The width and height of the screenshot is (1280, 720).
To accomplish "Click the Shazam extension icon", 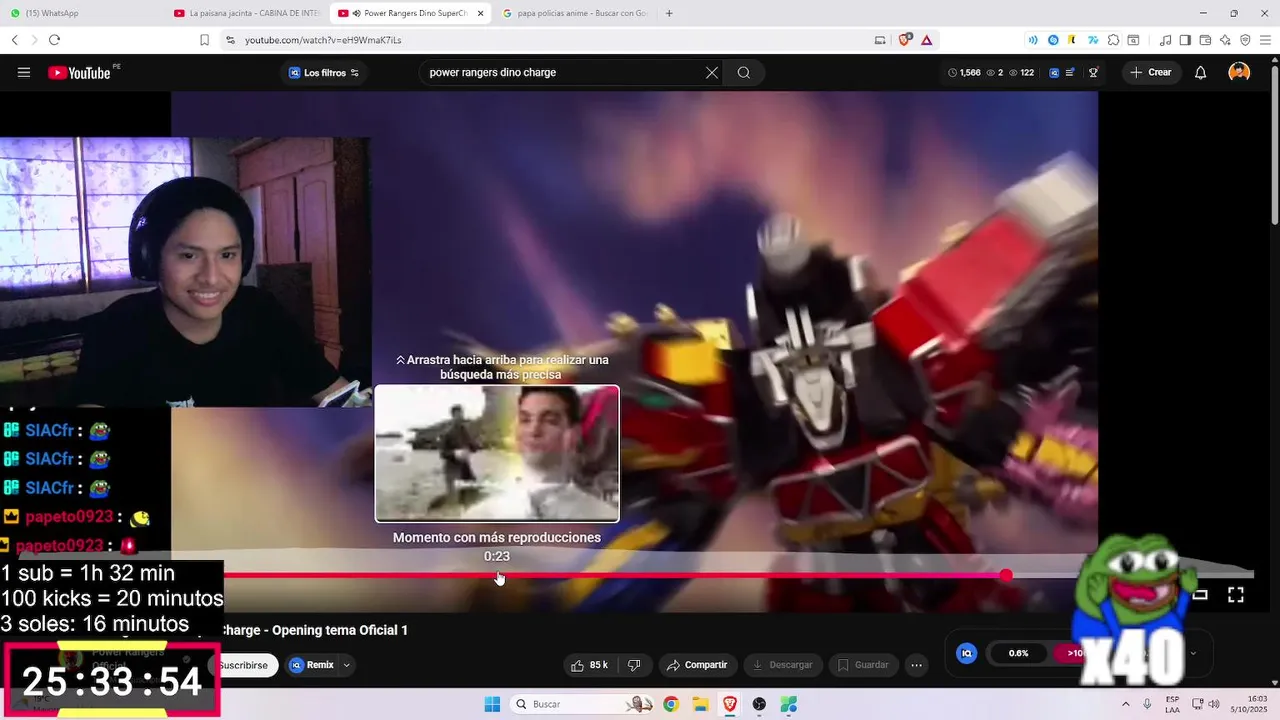I will tap(1053, 40).
